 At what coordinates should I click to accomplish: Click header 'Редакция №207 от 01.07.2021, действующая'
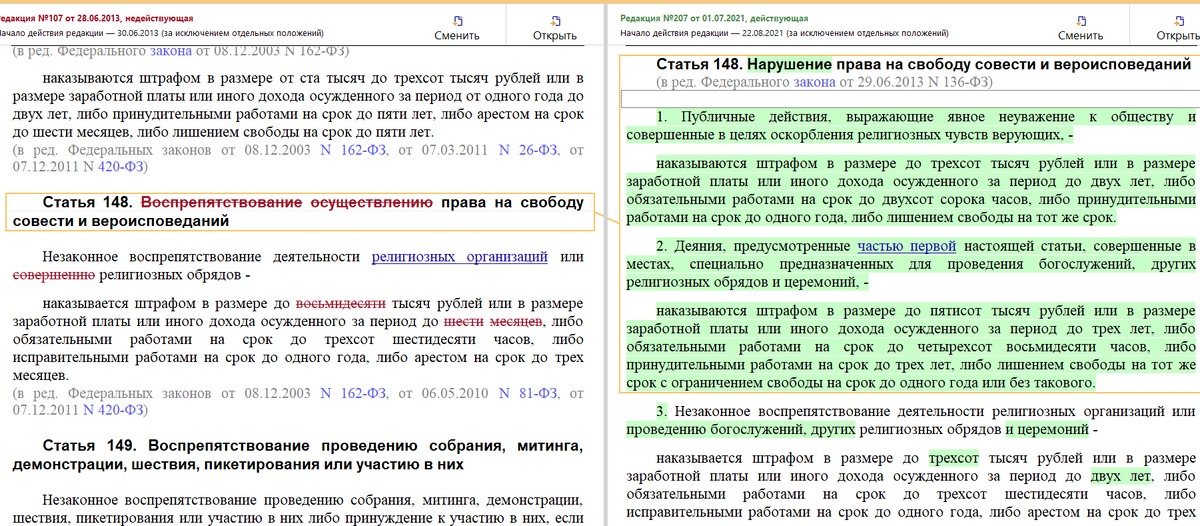point(715,19)
